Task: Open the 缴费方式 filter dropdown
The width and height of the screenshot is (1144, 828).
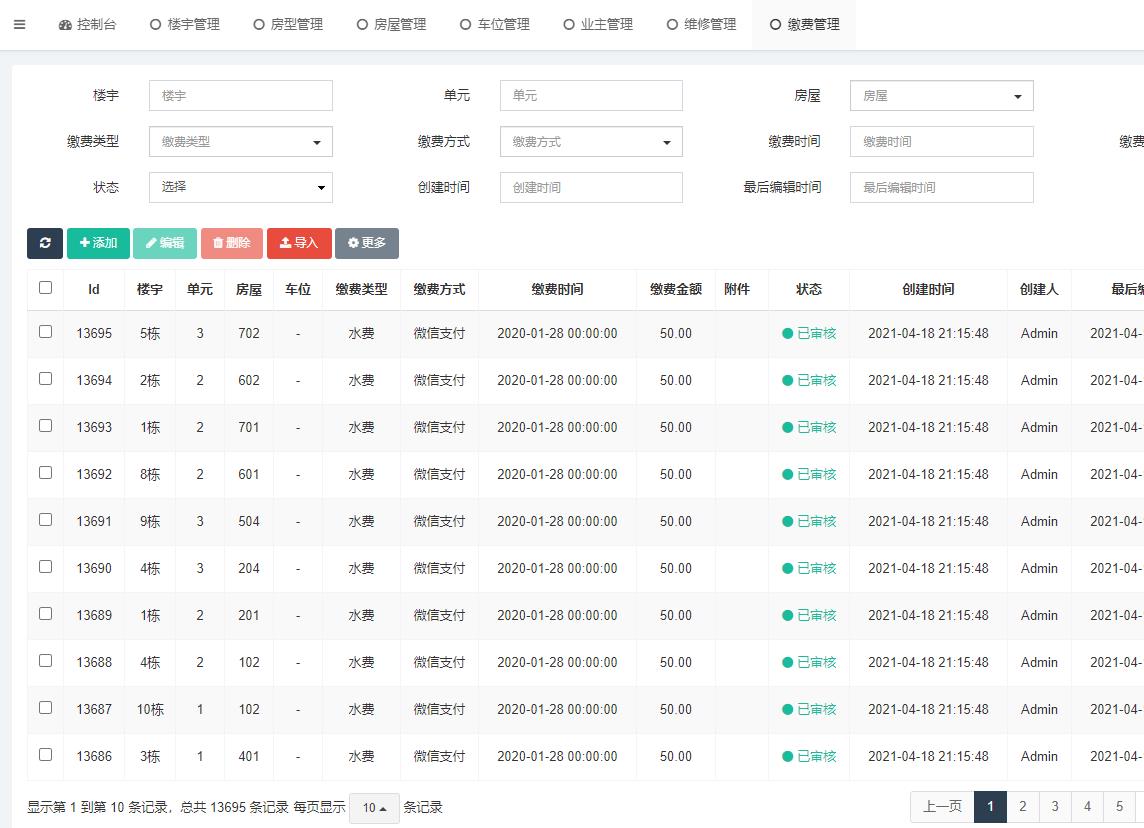Action: pos(591,142)
